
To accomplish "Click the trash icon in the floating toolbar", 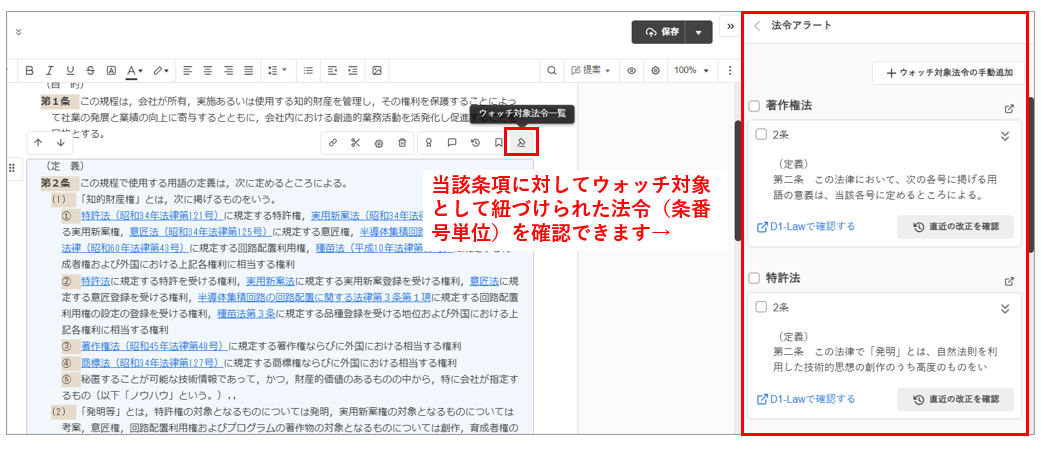I will [402, 143].
